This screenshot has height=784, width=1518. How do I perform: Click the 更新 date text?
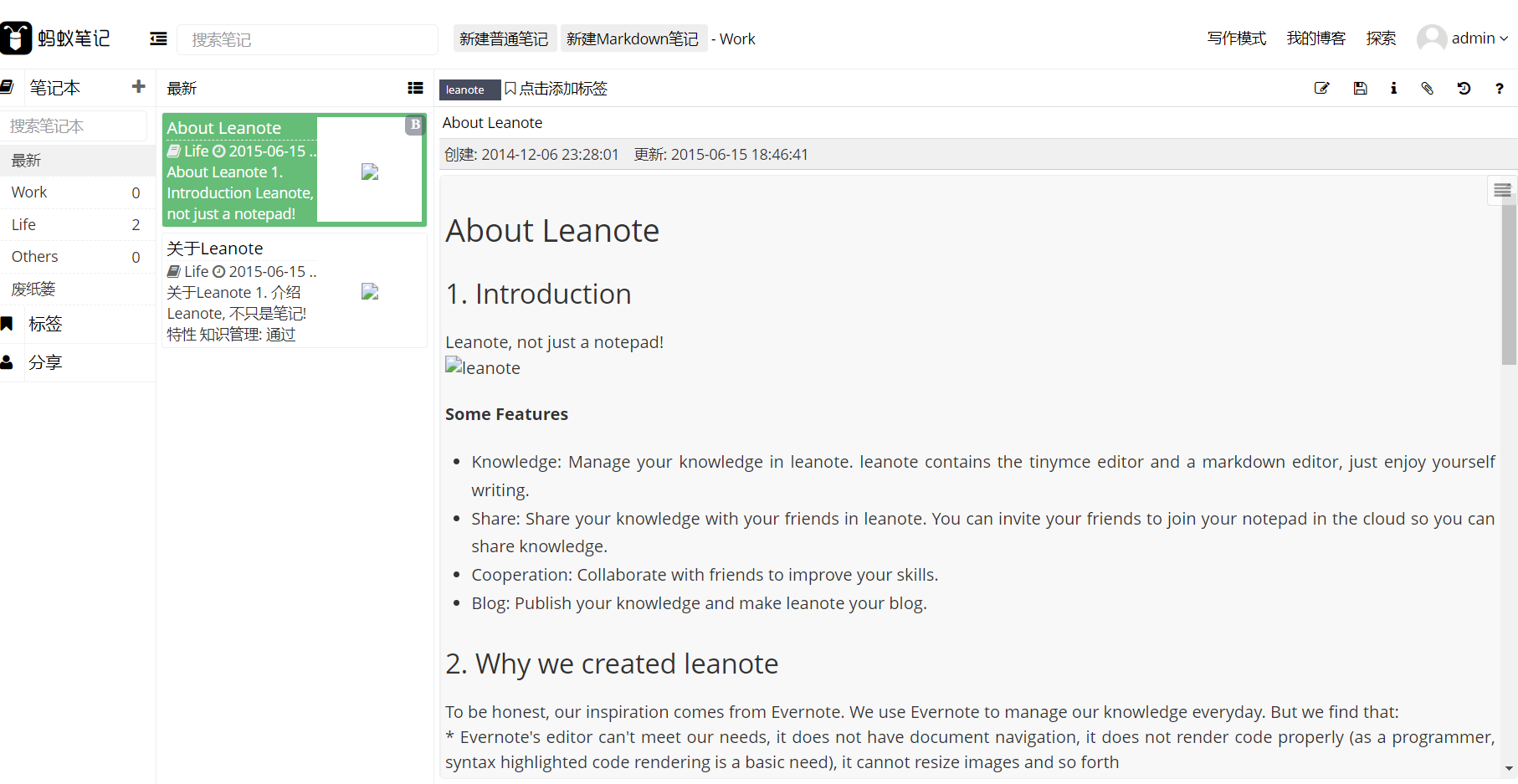tap(721, 155)
